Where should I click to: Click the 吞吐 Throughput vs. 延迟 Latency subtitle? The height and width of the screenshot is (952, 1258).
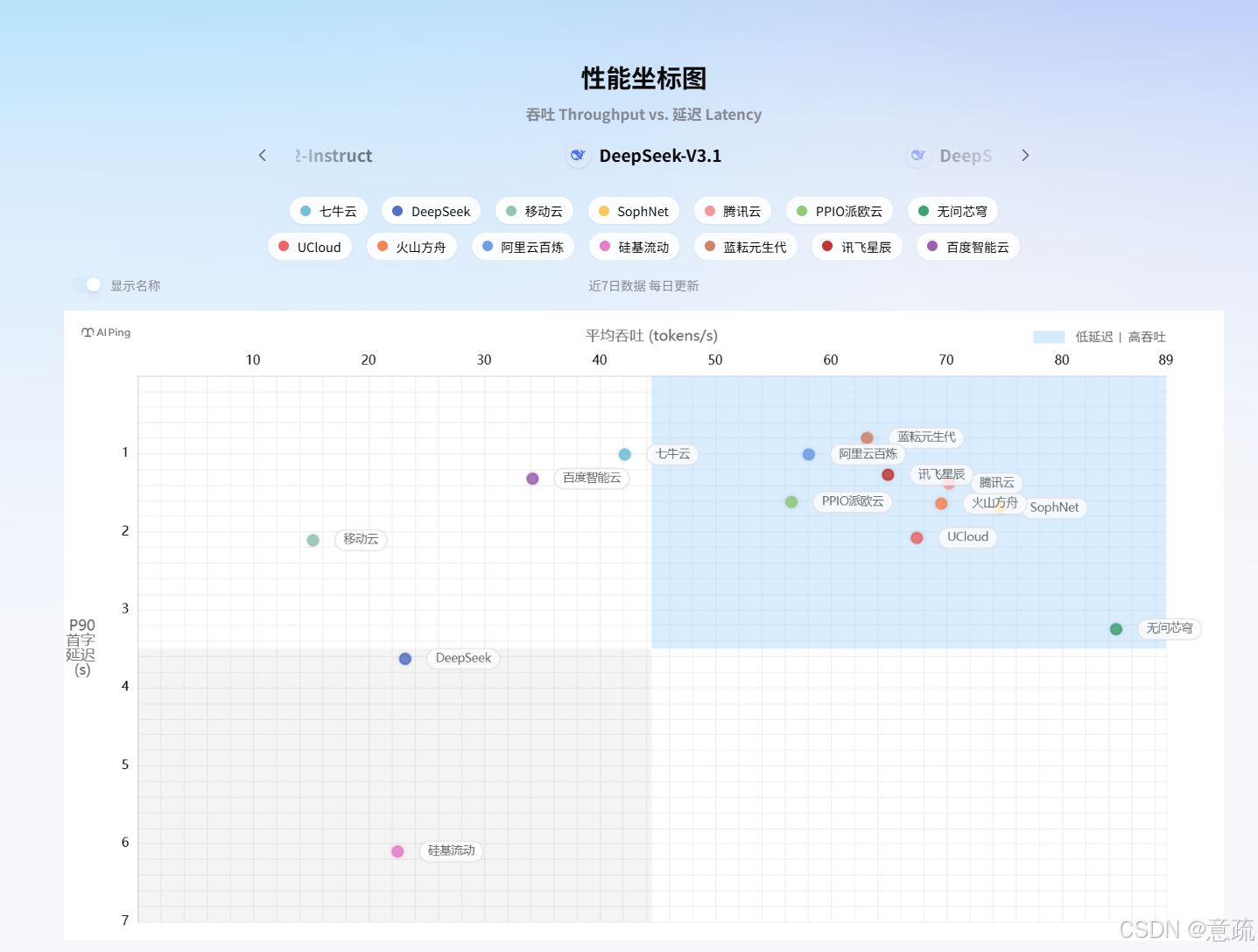[643, 115]
